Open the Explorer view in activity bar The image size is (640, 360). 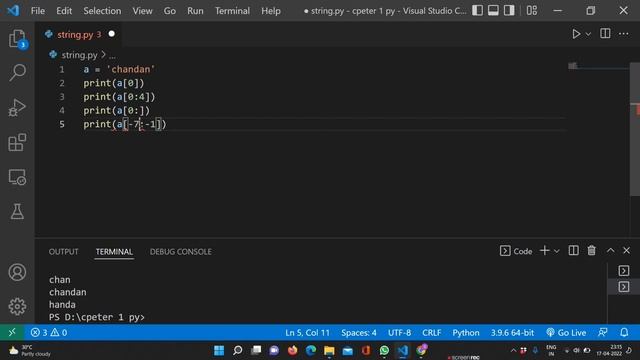point(17,39)
